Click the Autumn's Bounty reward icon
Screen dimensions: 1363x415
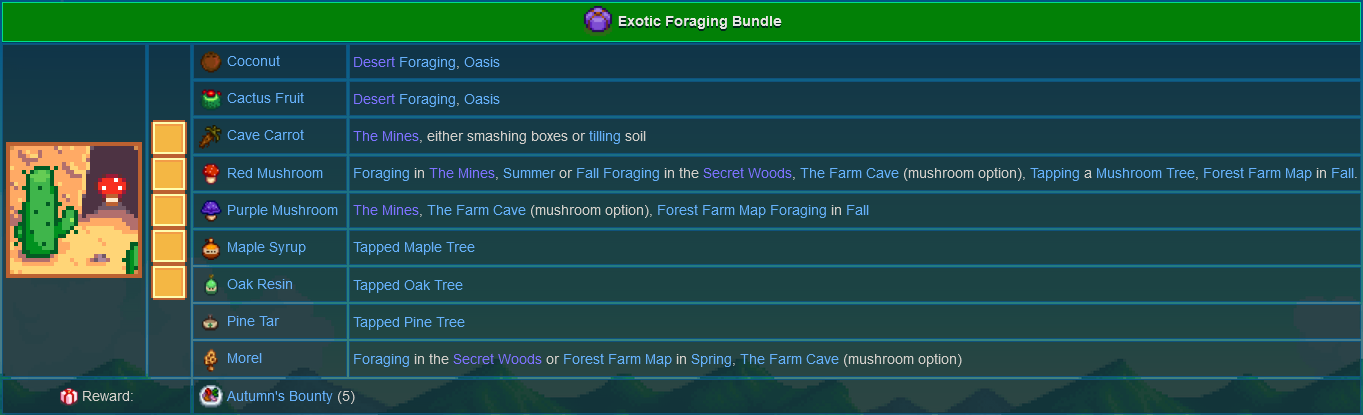pyautogui.click(x=210, y=396)
